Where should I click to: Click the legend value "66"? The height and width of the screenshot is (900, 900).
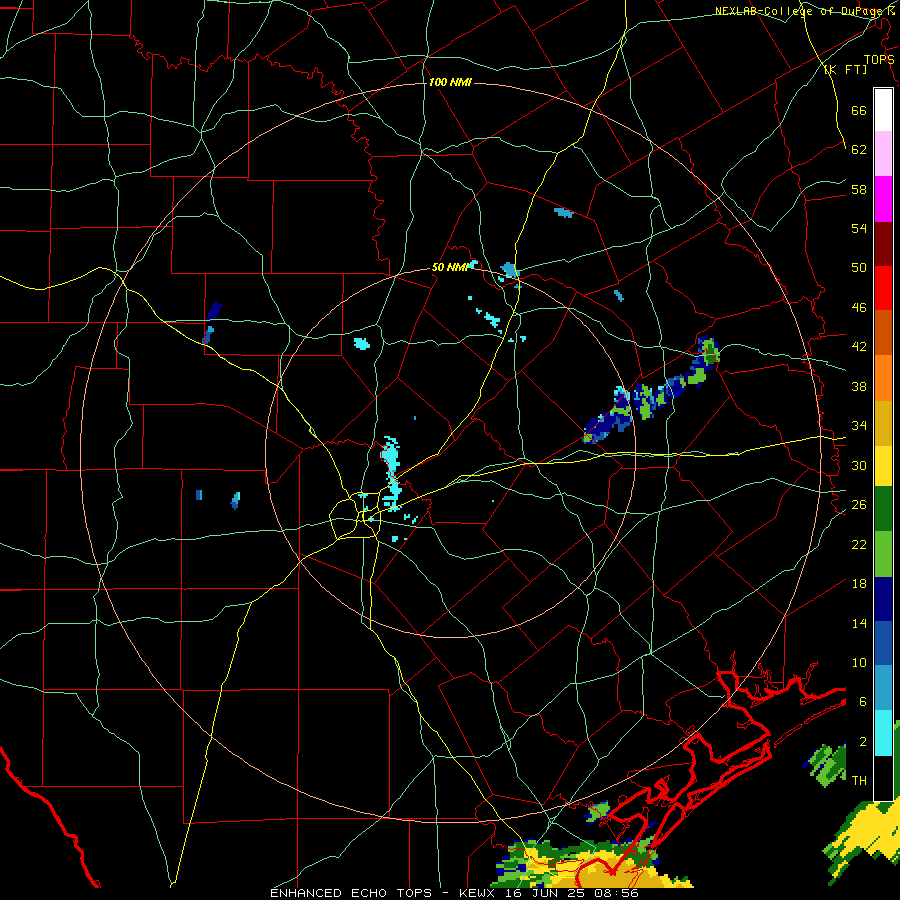(x=859, y=110)
